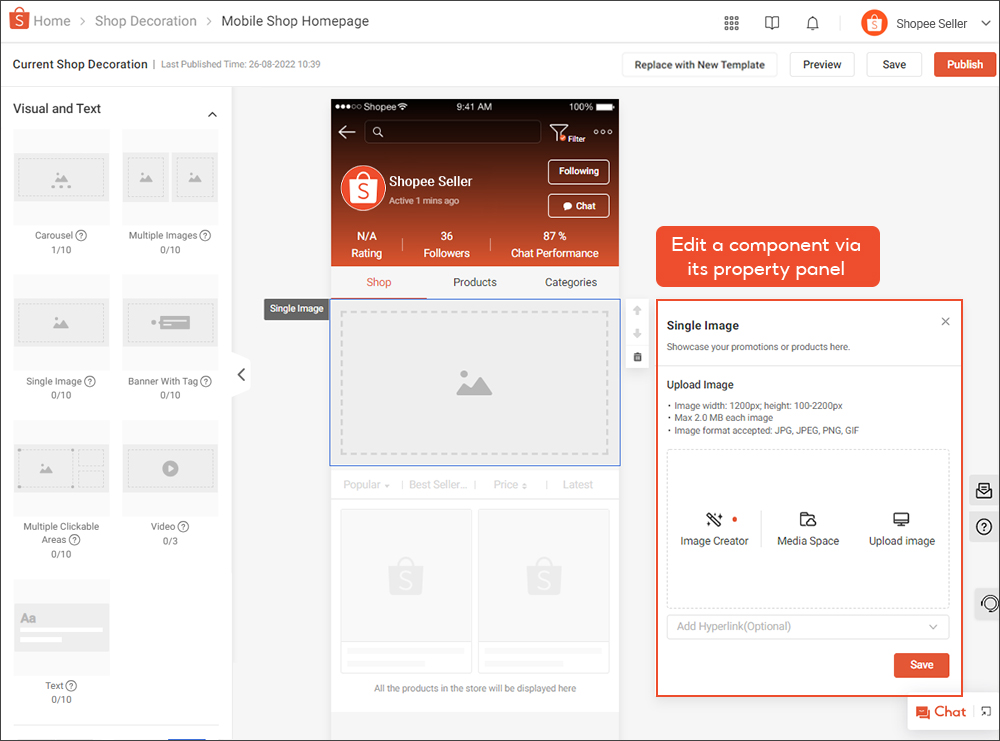The image size is (1000, 741).
Task: Select Upload image from computer
Action: (901, 529)
